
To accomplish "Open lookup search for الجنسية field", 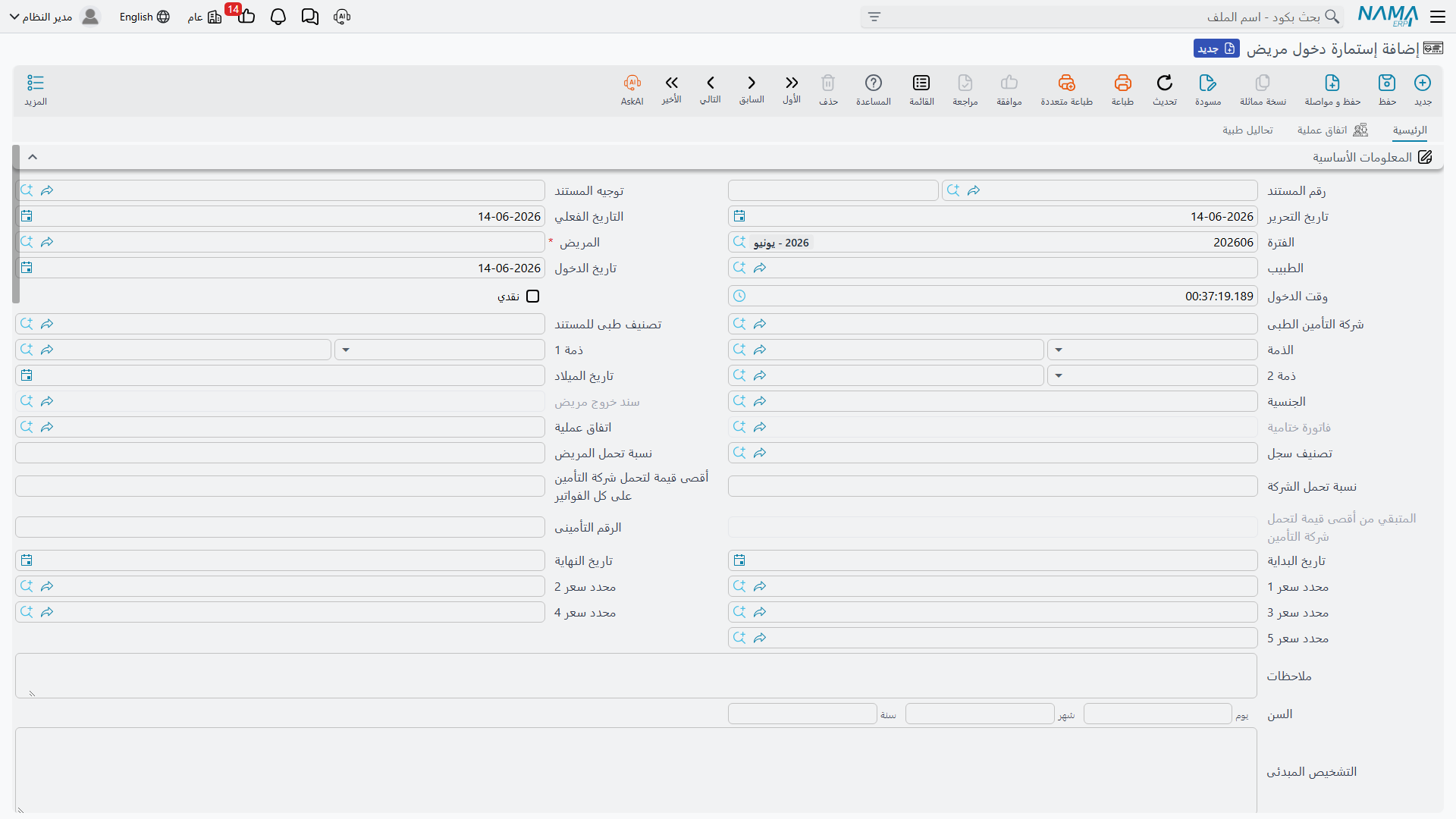I will 739,401.
